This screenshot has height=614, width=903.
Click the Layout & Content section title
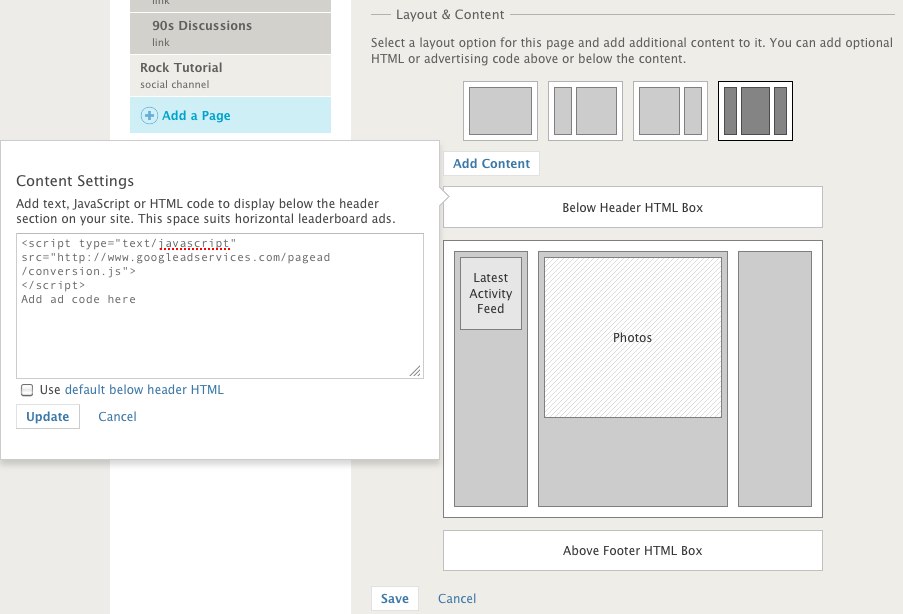[450, 14]
